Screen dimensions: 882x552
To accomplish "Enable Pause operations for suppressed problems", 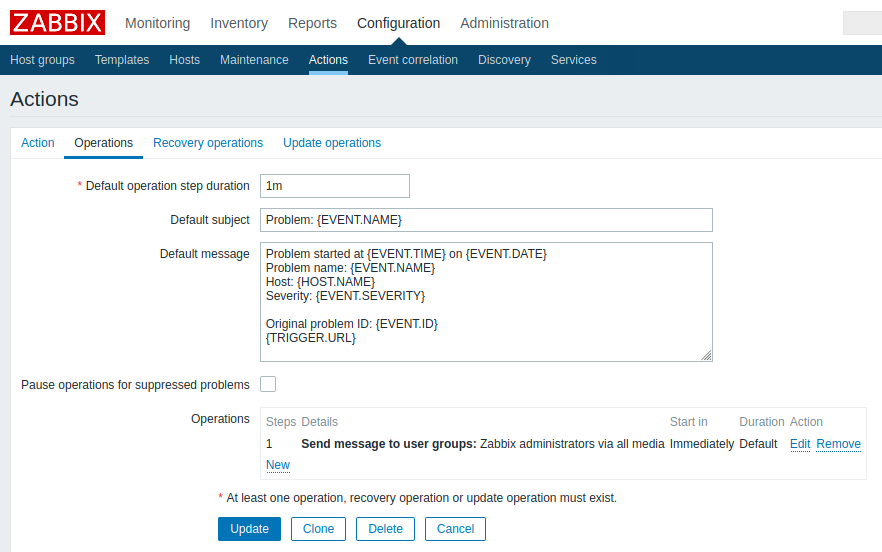I will 268,384.
